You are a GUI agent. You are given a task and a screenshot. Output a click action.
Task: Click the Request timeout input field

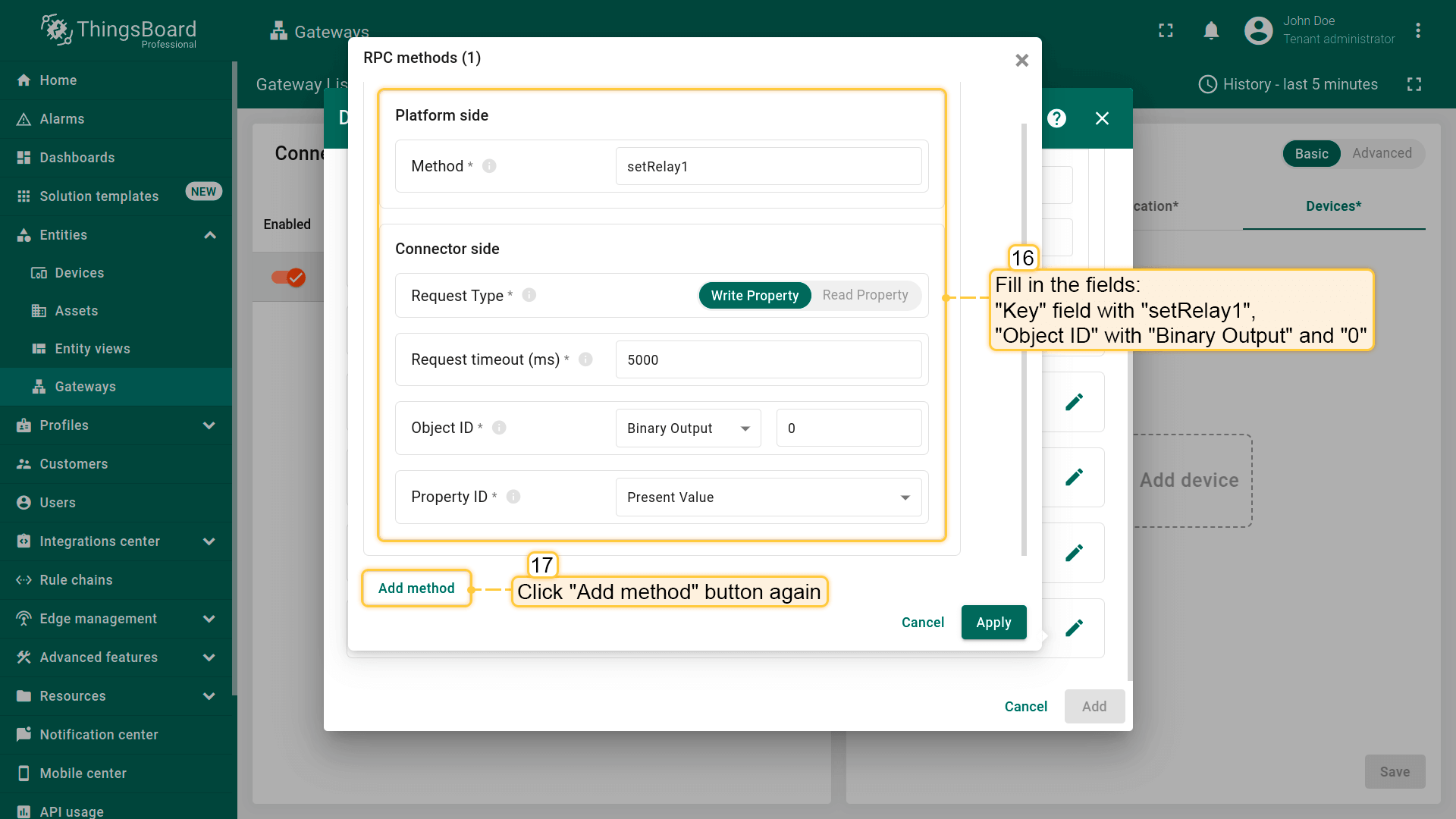point(768,360)
